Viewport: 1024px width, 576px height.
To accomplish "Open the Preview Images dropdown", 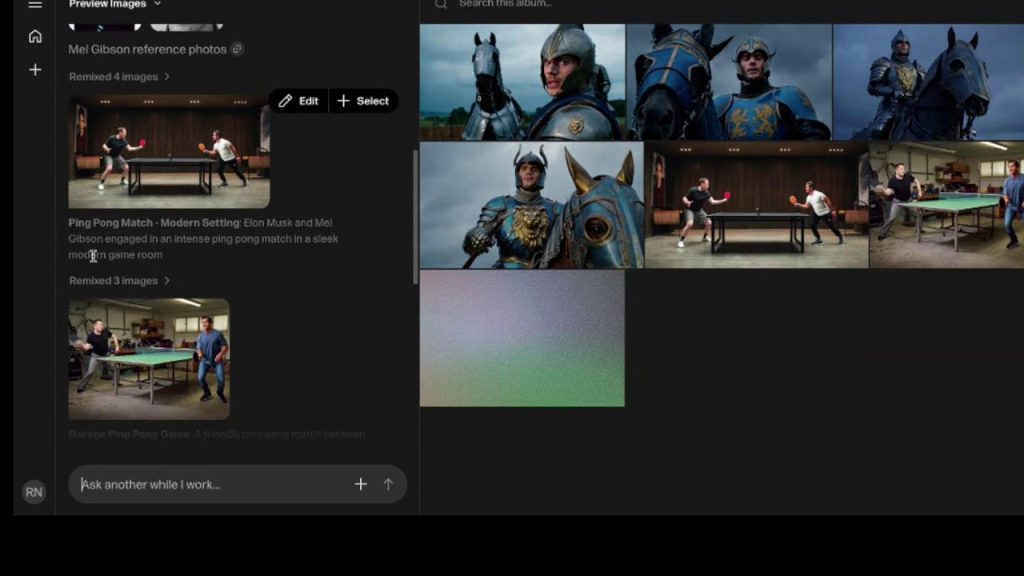I will (x=115, y=4).
